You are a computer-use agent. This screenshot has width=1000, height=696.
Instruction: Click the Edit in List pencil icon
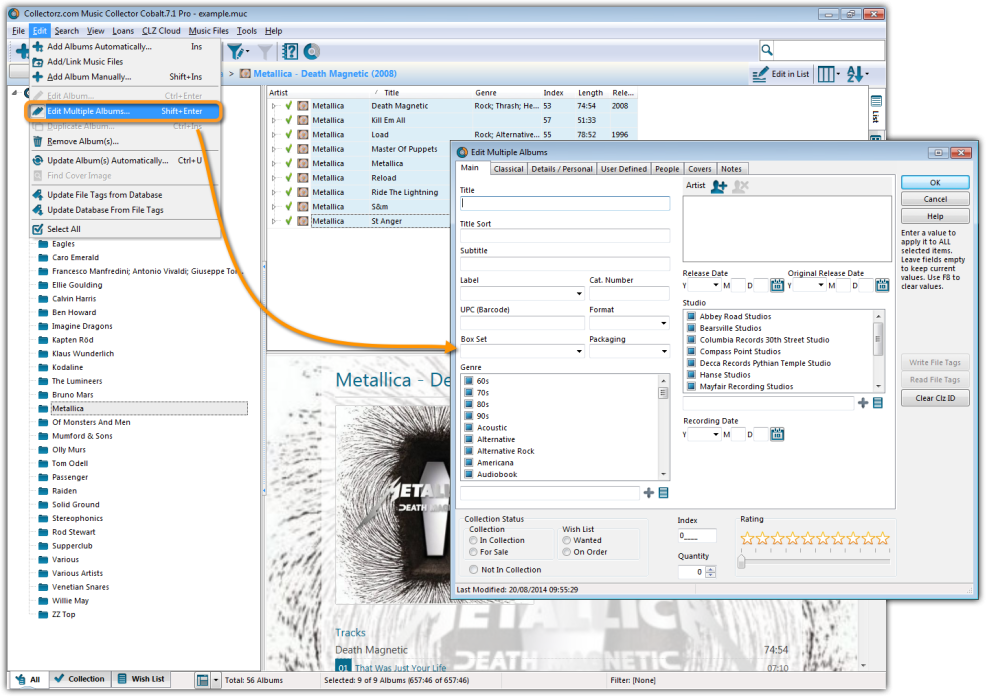(760, 75)
